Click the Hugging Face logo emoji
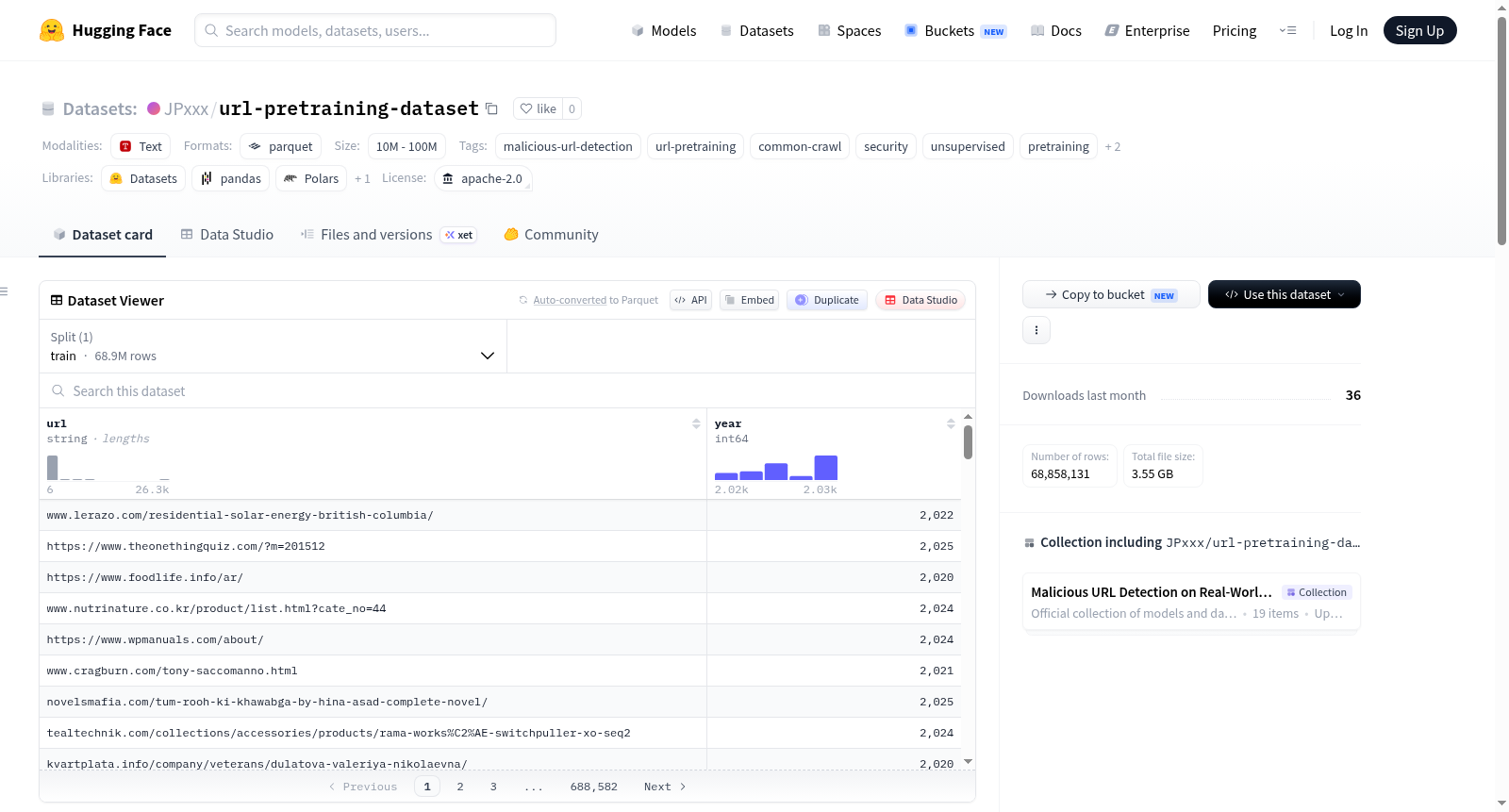This screenshot has width=1509, height=812. [52, 30]
